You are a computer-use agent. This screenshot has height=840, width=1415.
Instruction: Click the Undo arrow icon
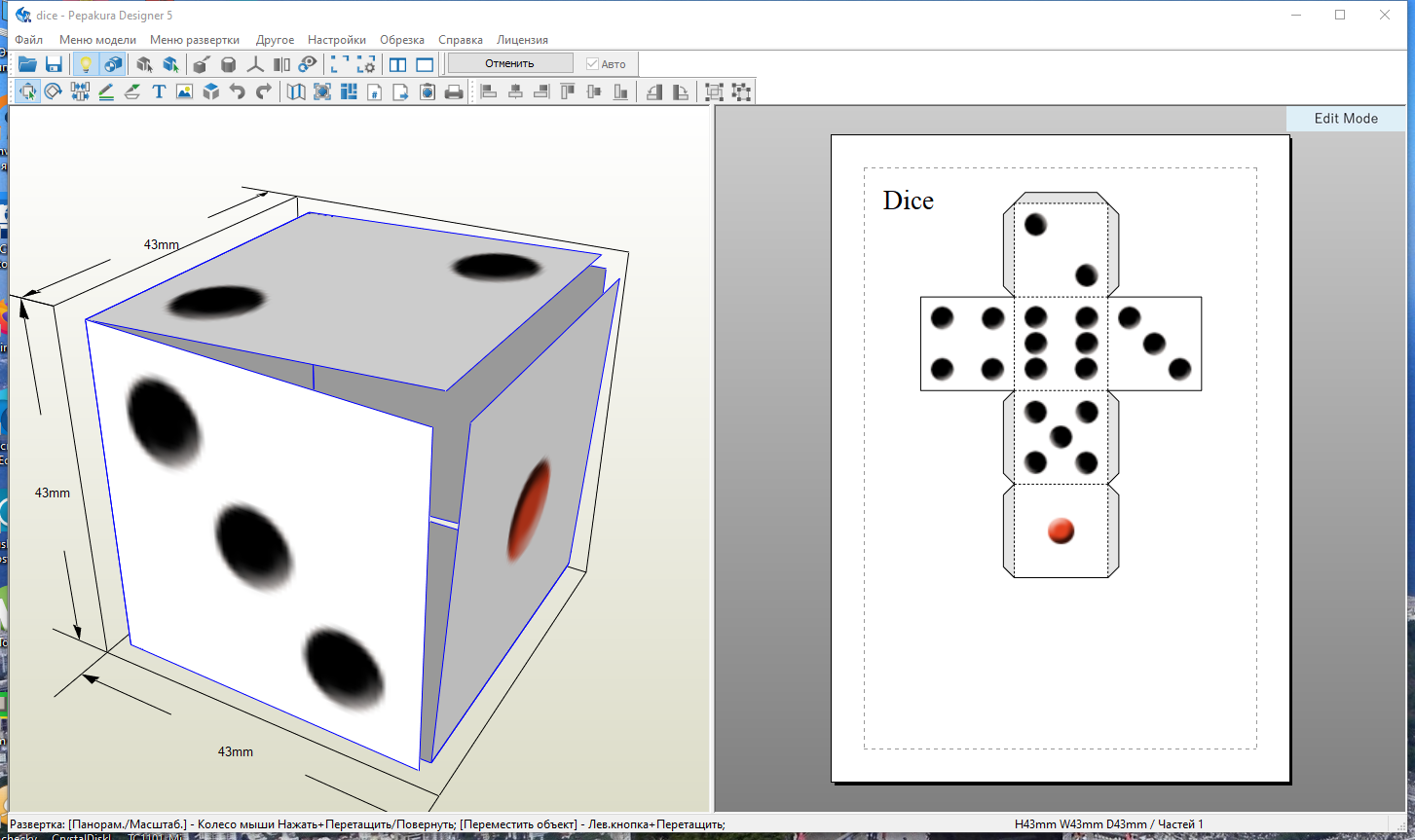point(238,91)
